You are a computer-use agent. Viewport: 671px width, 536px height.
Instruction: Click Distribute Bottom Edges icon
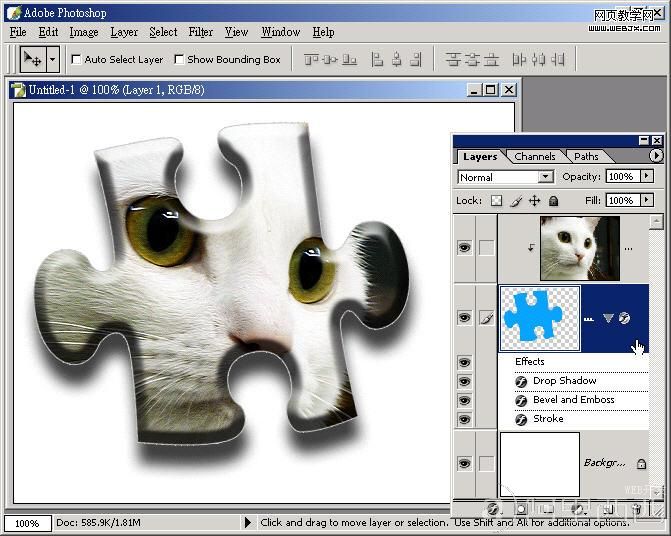(491, 59)
